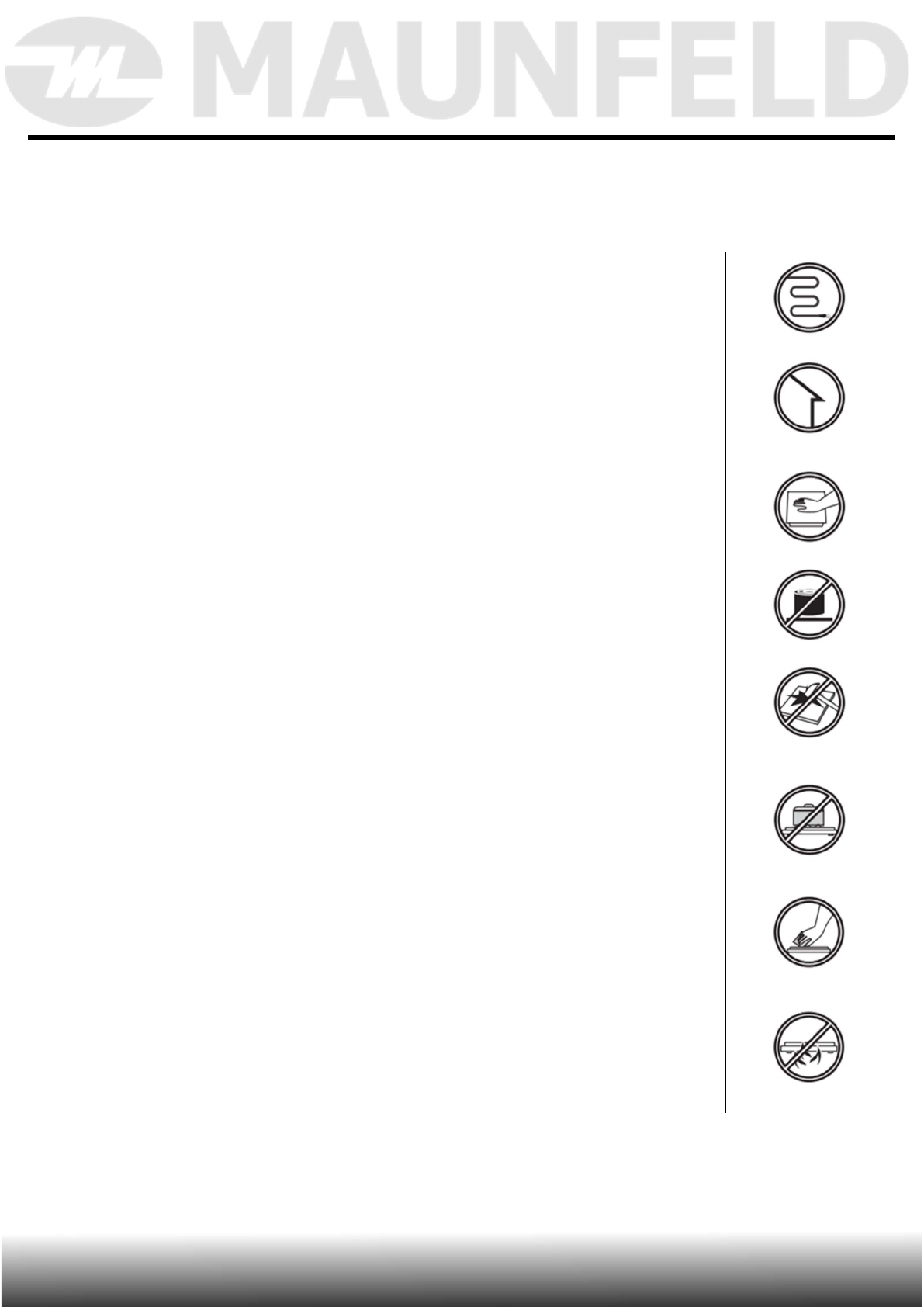This screenshot has height=1307, width=924.
Task: Click the hand touching hob surface icon
Action: [x=809, y=506]
